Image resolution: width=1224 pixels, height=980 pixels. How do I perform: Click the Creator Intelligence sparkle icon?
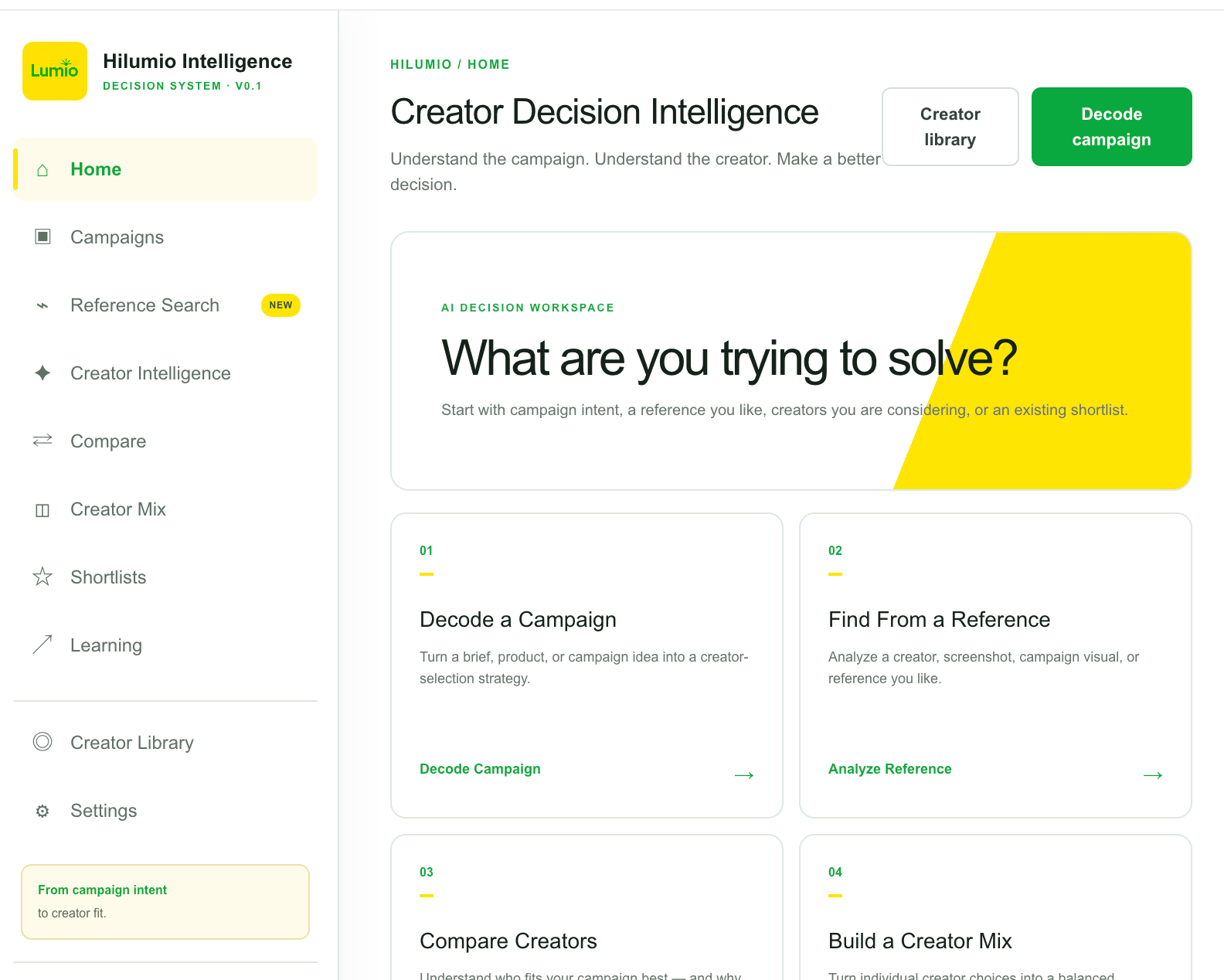pyautogui.click(x=42, y=373)
